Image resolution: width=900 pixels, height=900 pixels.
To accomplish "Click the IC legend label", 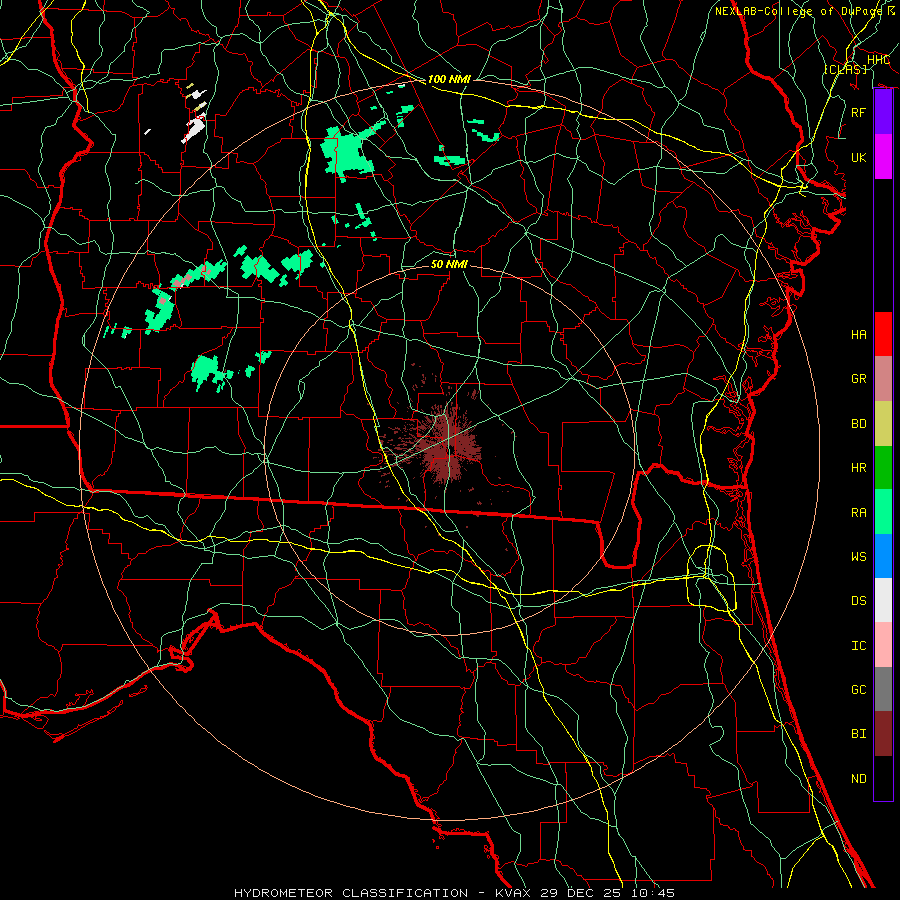I will [x=859, y=646].
